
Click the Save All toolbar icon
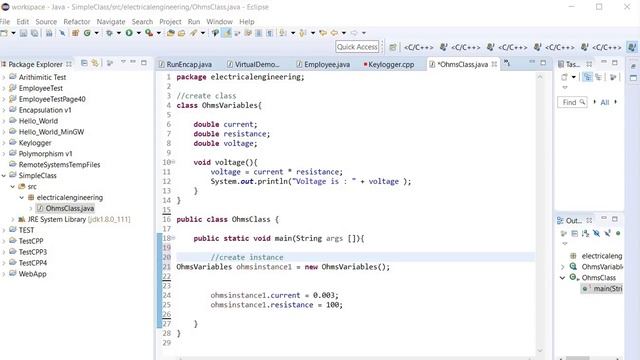click(x=35, y=33)
